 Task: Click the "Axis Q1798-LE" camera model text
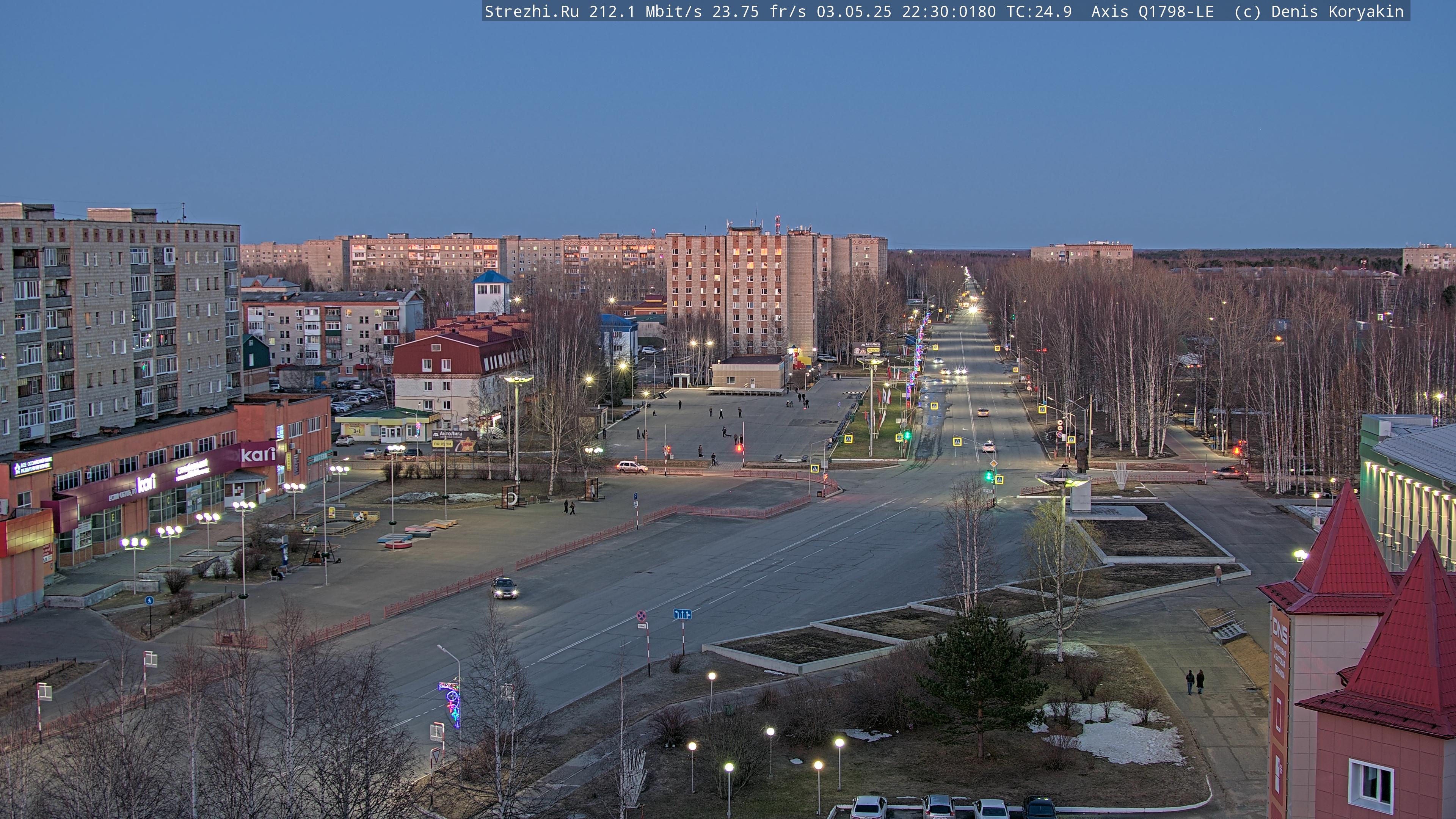click(x=1153, y=11)
